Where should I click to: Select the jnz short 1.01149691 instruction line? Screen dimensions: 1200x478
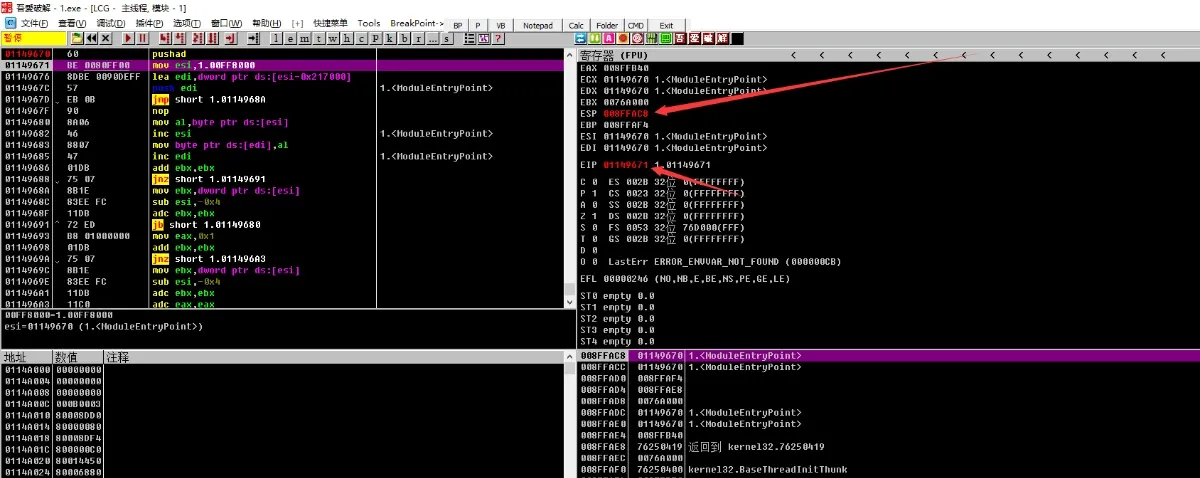click(188, 179)
